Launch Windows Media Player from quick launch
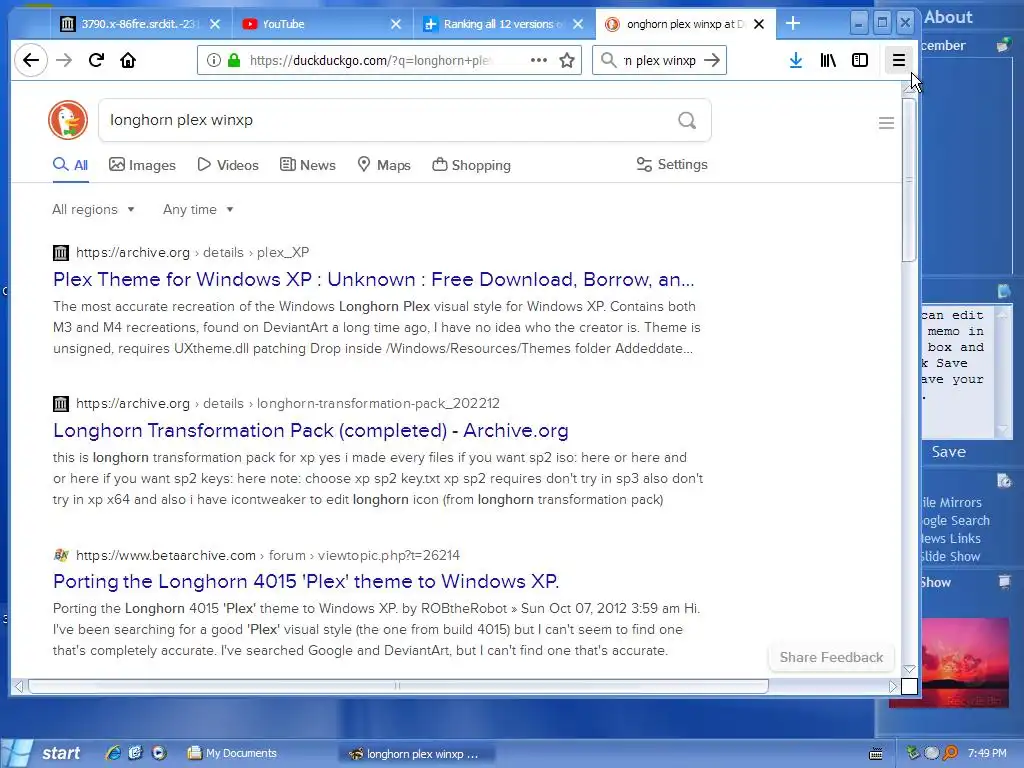The height and width of the screenshot is (768, 1024). coord(159,753)
